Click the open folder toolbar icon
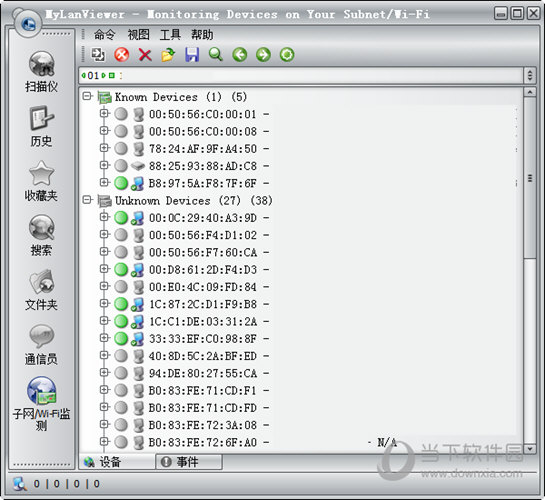This screenshot has height=500, width=545. click(x=168, y=55)
